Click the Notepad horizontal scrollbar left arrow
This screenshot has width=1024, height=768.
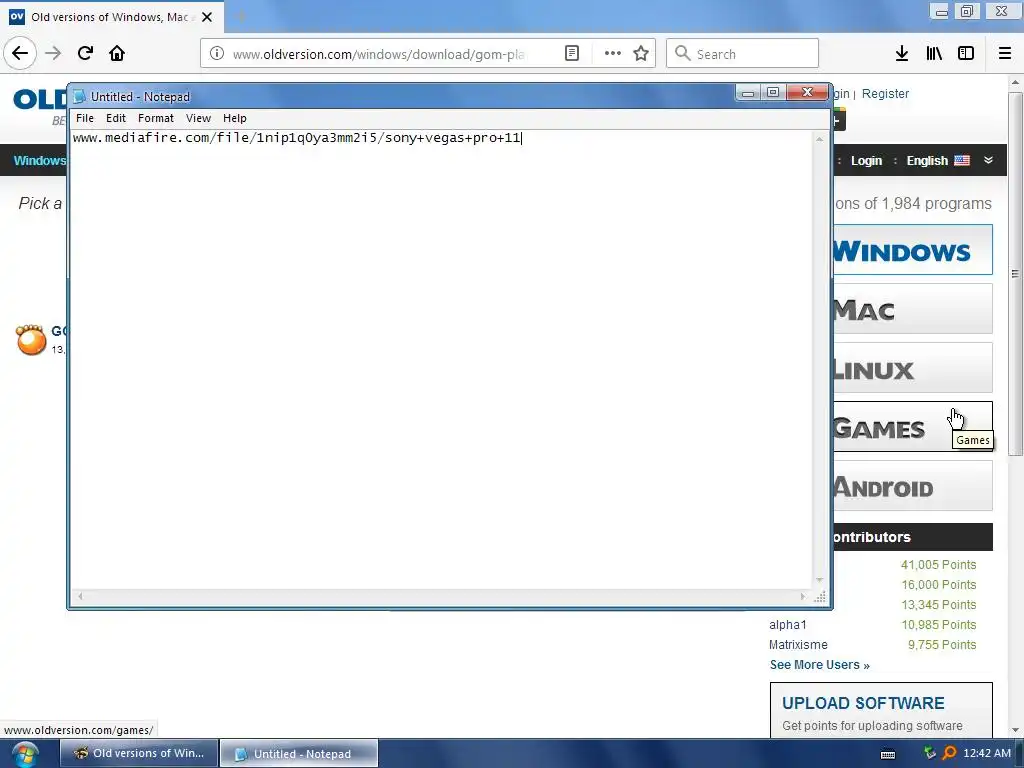click(x=80, y=596)
